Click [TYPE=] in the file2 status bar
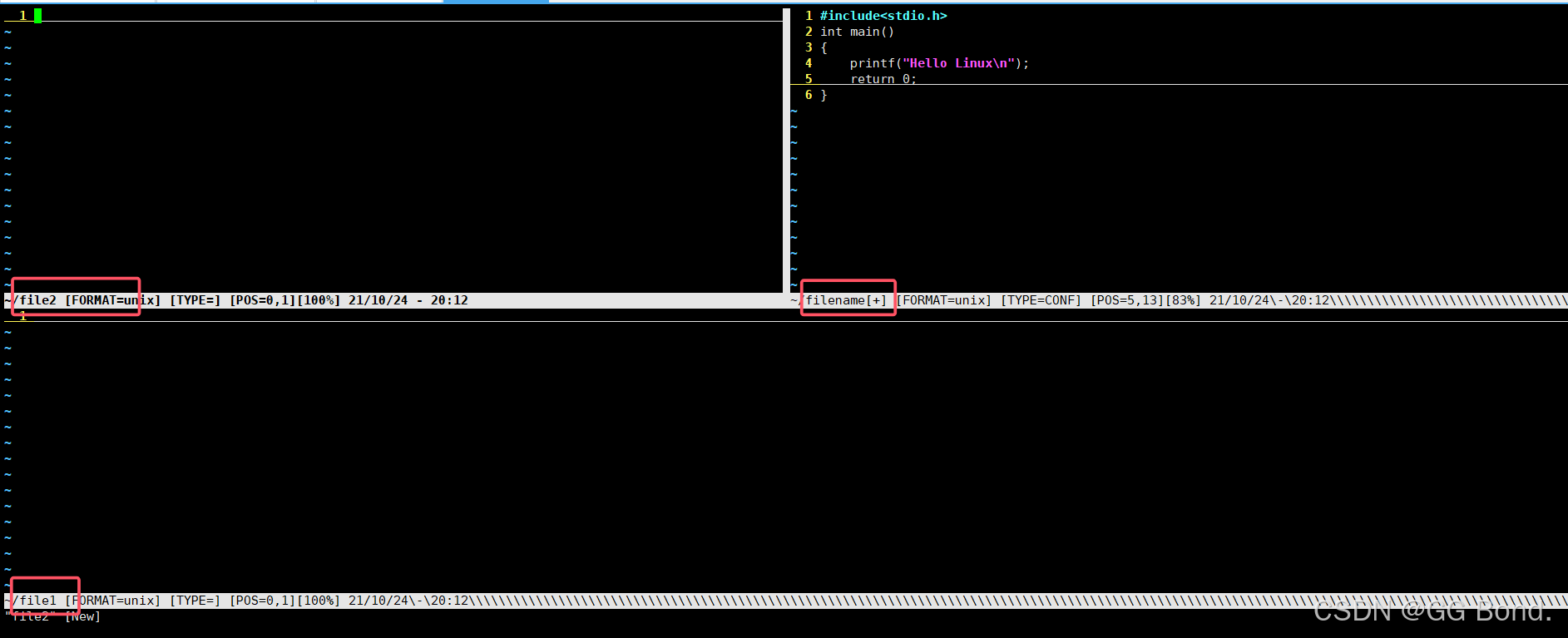 [x=195, y=300]
